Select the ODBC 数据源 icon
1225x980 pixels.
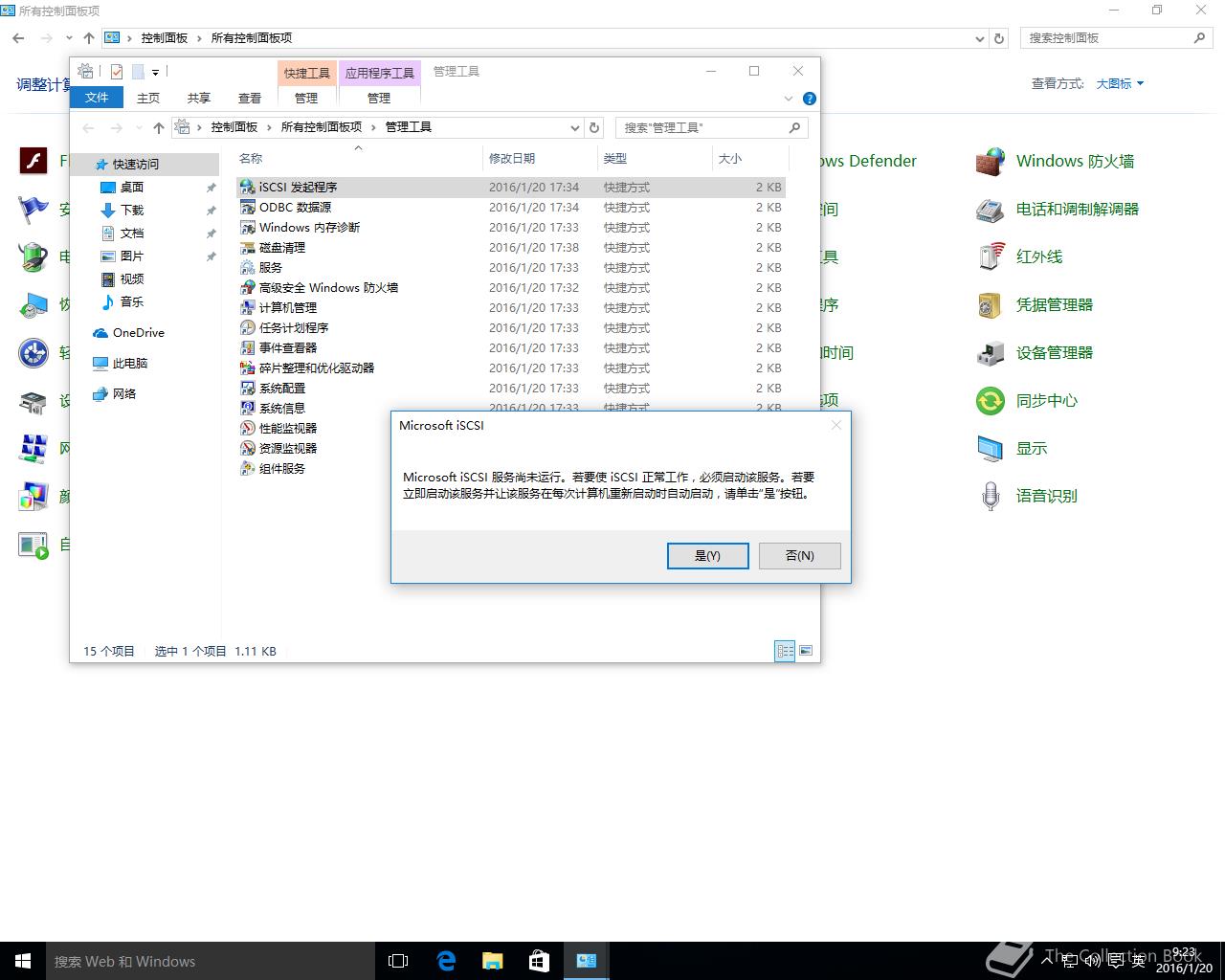[248, 207]
